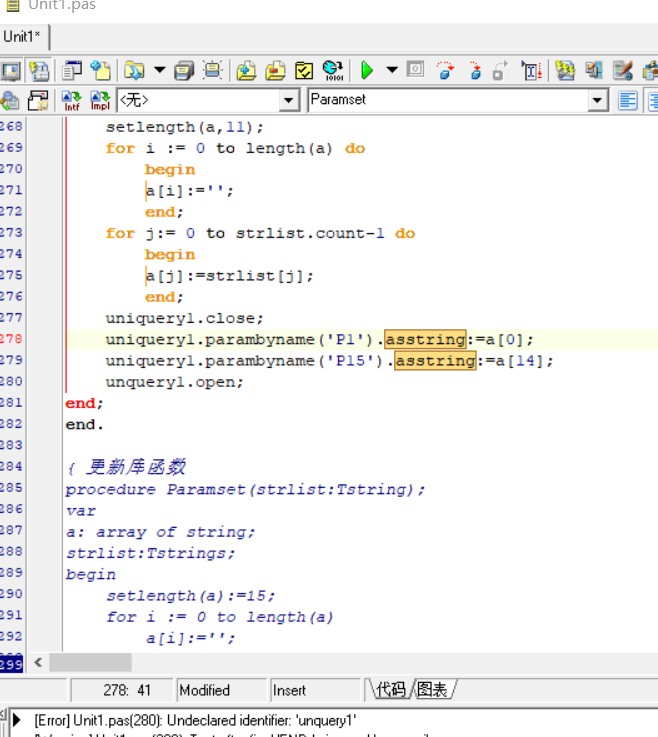Image resolution: width=658 pixels, height=737 pixels.
Task: Click the open project folder icon
Action: [x=134, y=71]
